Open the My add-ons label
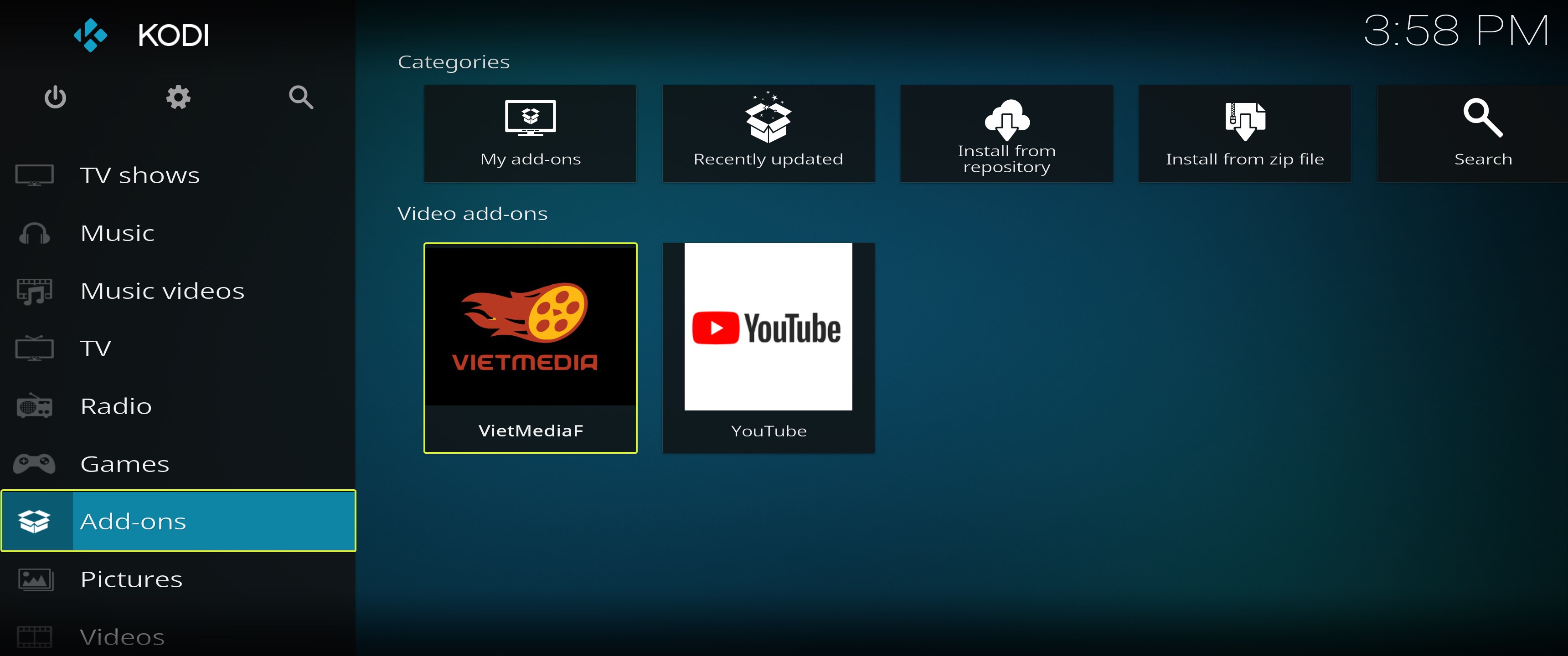Screen dimensions: 1568x656 530,159
